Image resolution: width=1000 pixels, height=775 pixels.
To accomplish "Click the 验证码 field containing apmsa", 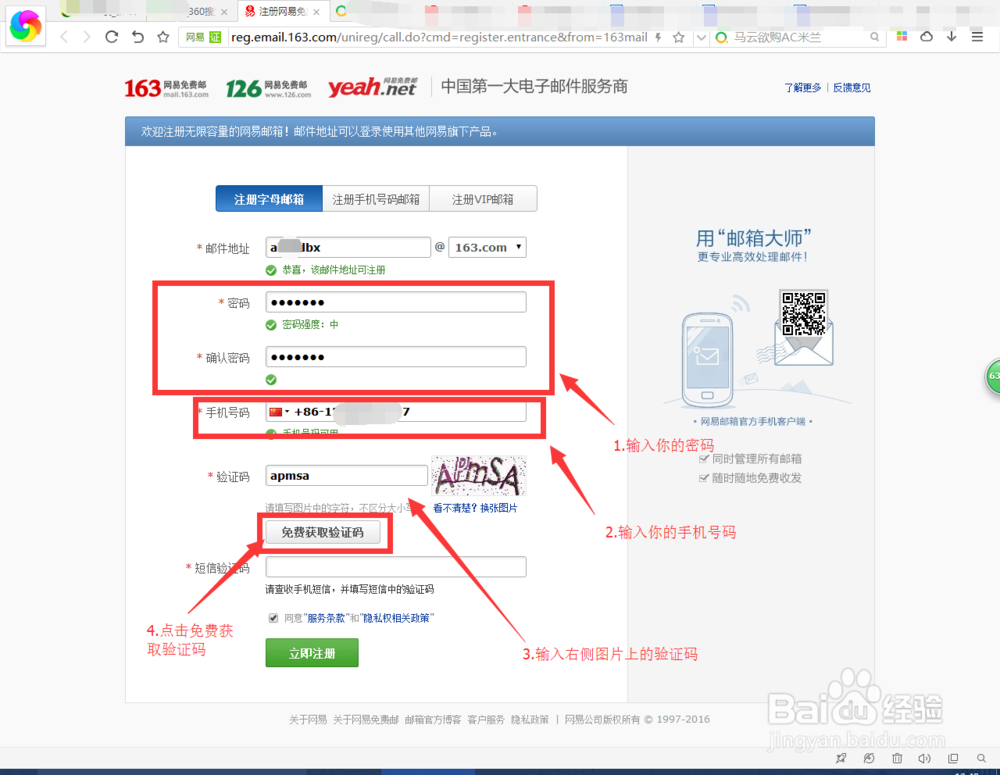I will 346,476.
